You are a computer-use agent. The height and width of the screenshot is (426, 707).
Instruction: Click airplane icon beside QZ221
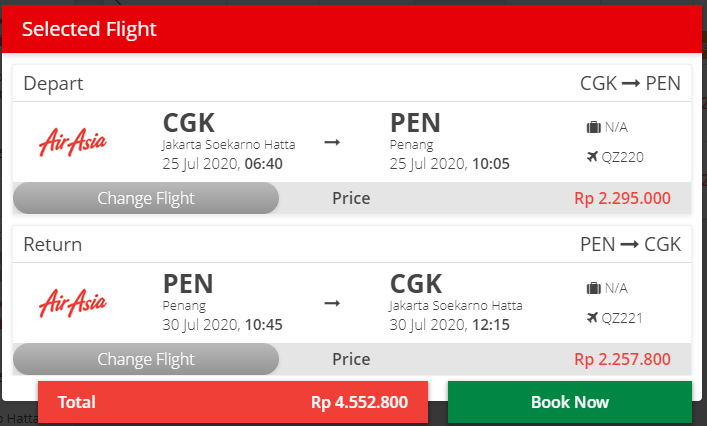[593, 318]
